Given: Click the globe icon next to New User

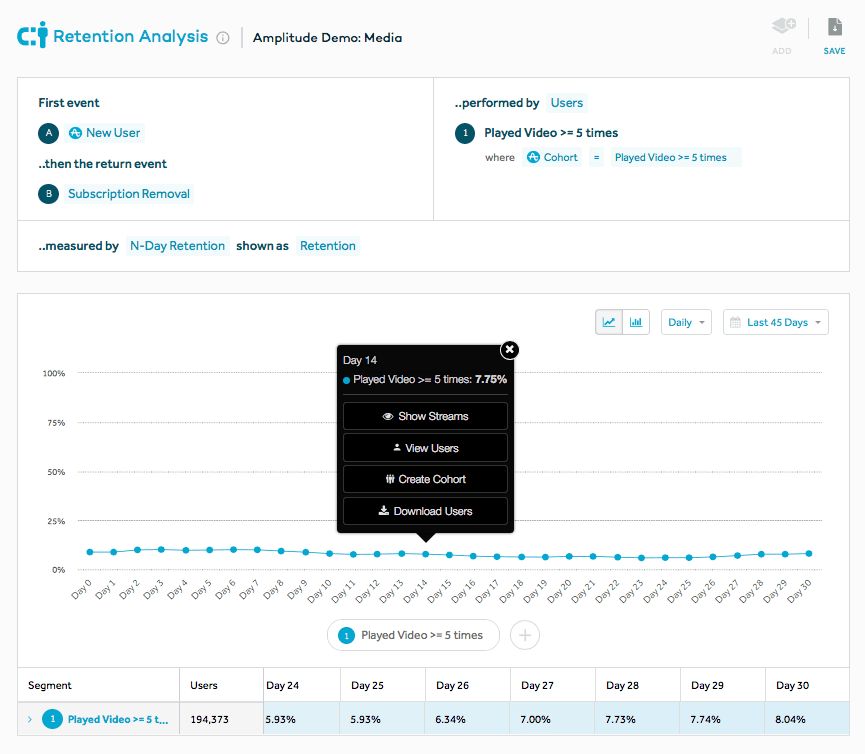Looking at the screenshot, I should click(77, 132).
